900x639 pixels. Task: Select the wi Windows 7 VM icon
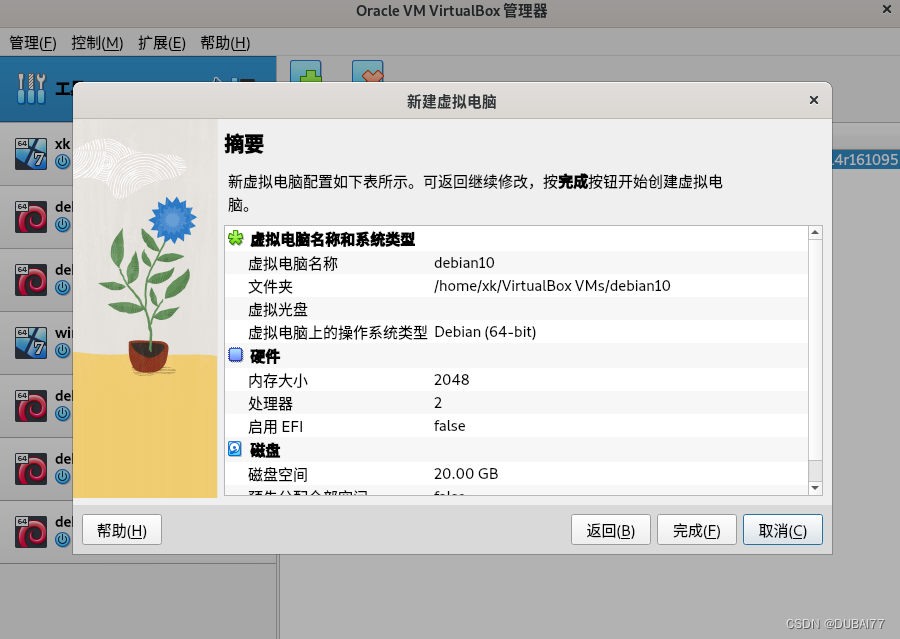31,343
